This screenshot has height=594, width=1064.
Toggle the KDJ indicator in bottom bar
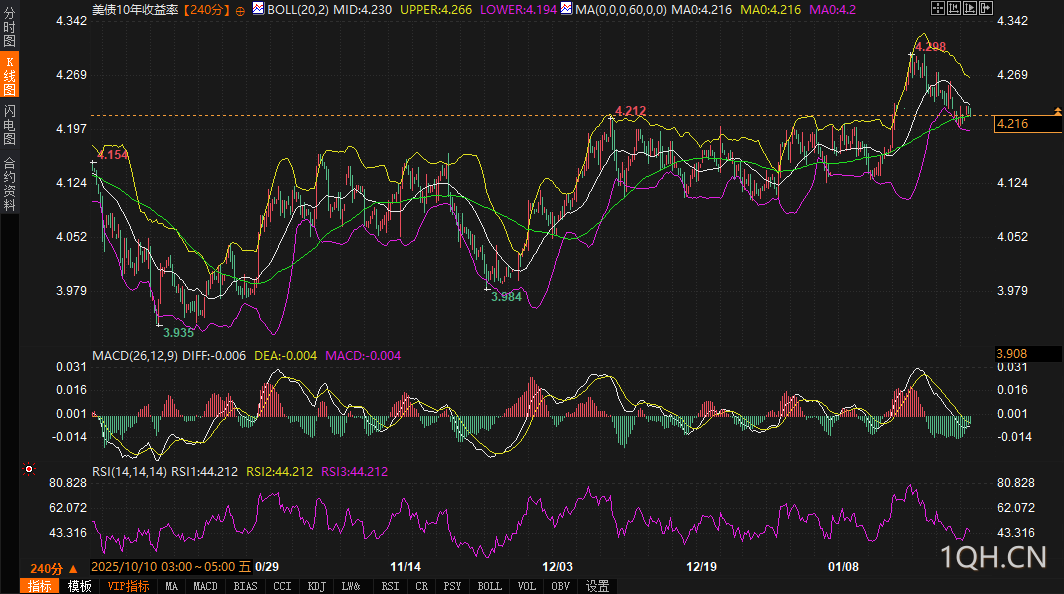(317, 586)
